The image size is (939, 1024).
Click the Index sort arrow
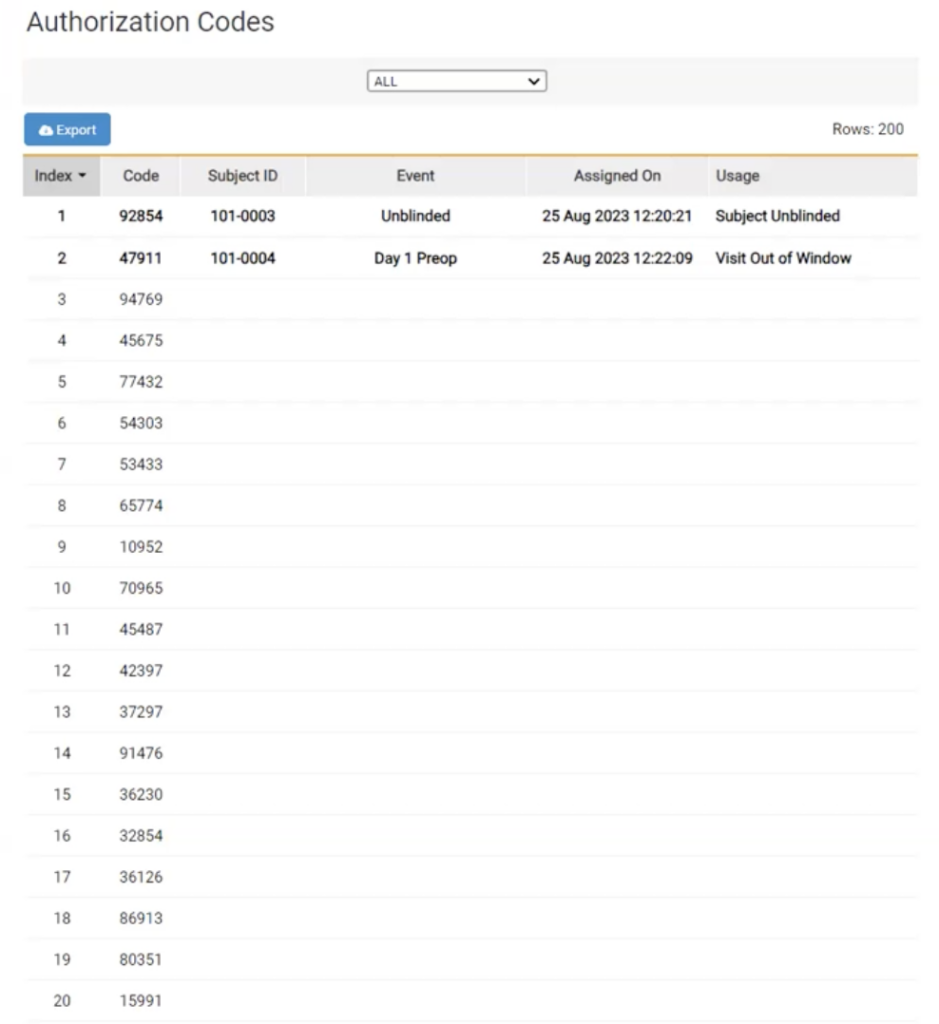coord(82,176)
